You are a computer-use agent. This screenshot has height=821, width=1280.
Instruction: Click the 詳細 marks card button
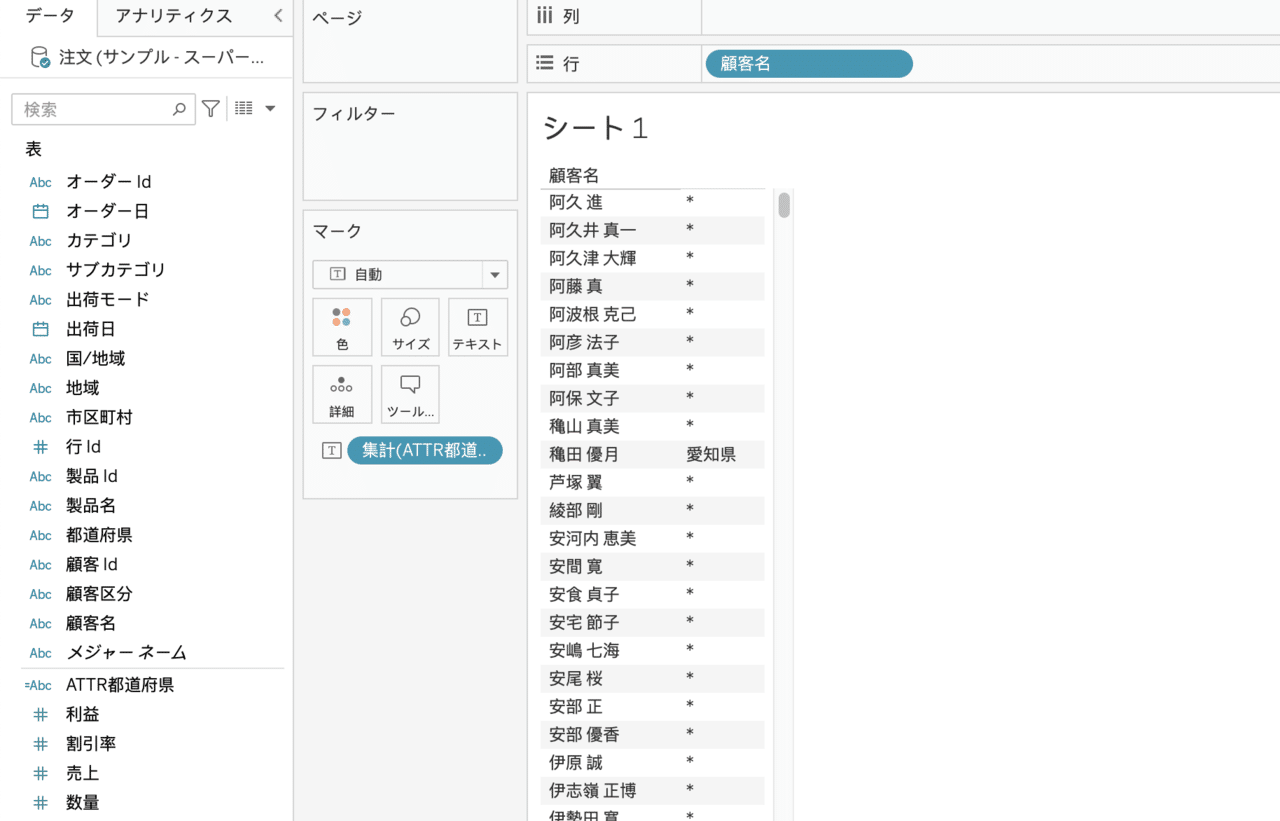tap(342, 394)
